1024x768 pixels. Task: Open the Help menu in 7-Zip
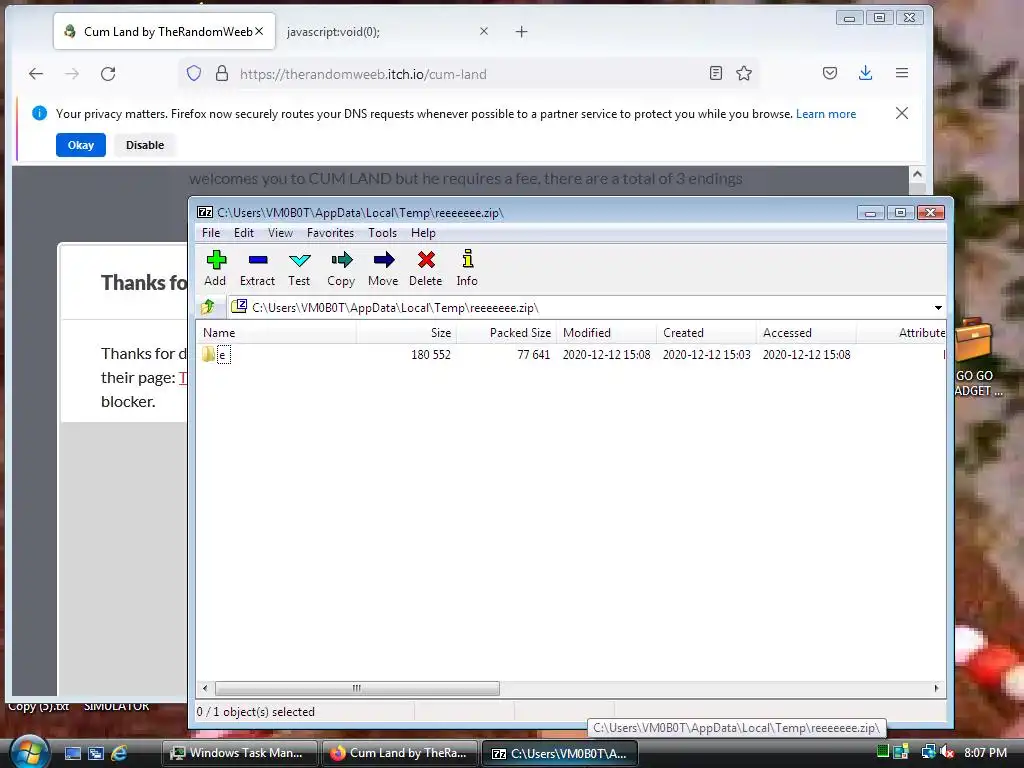[423, 233]
